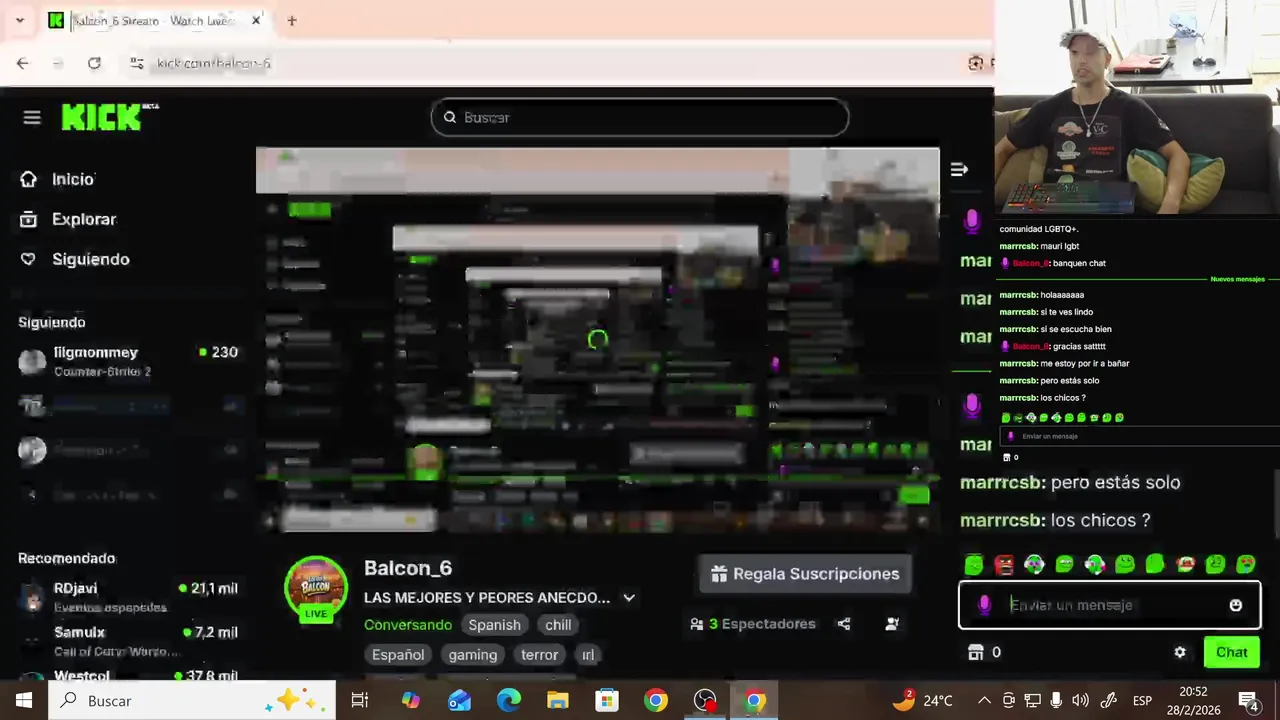The height and width of the screenshot is (720, 1280).
Task: Open the volume speaker tray icon
Action: coord(1080,701)
